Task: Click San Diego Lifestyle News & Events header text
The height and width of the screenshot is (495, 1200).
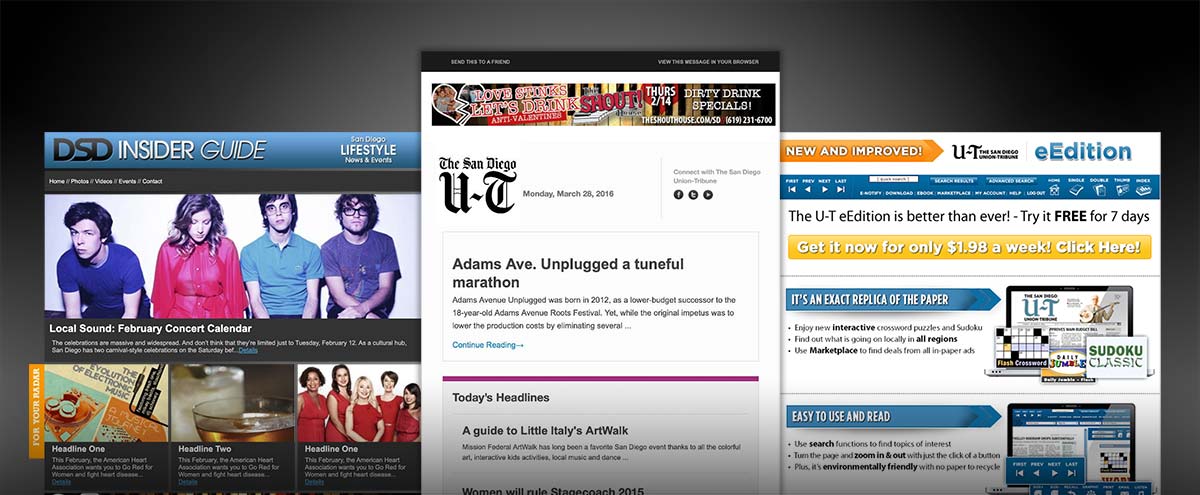Action: point(369,149)
